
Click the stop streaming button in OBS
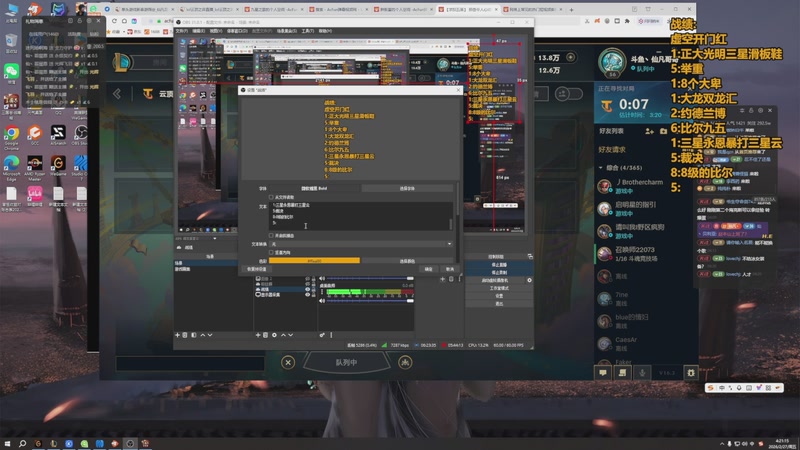pos(498,265)
